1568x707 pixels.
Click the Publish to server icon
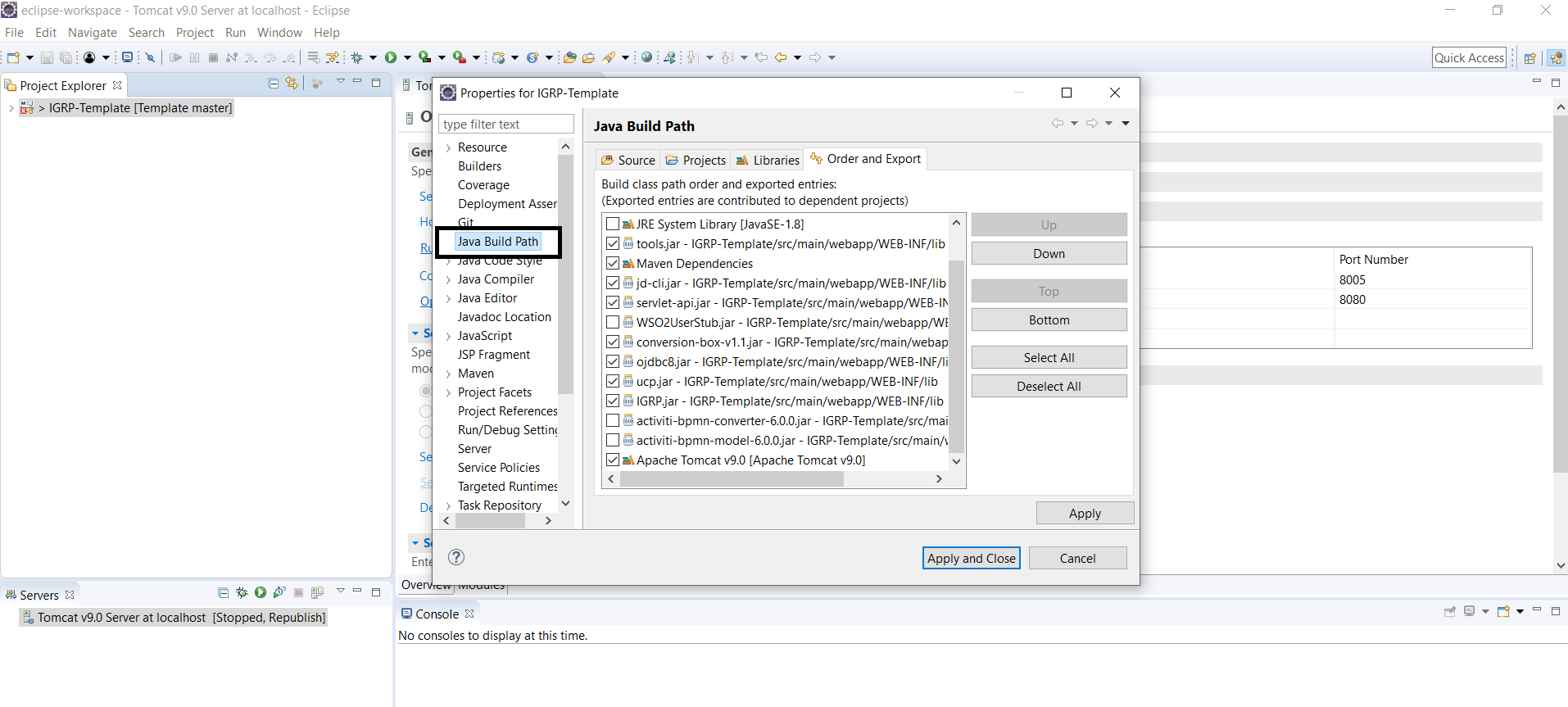(317, 592)
